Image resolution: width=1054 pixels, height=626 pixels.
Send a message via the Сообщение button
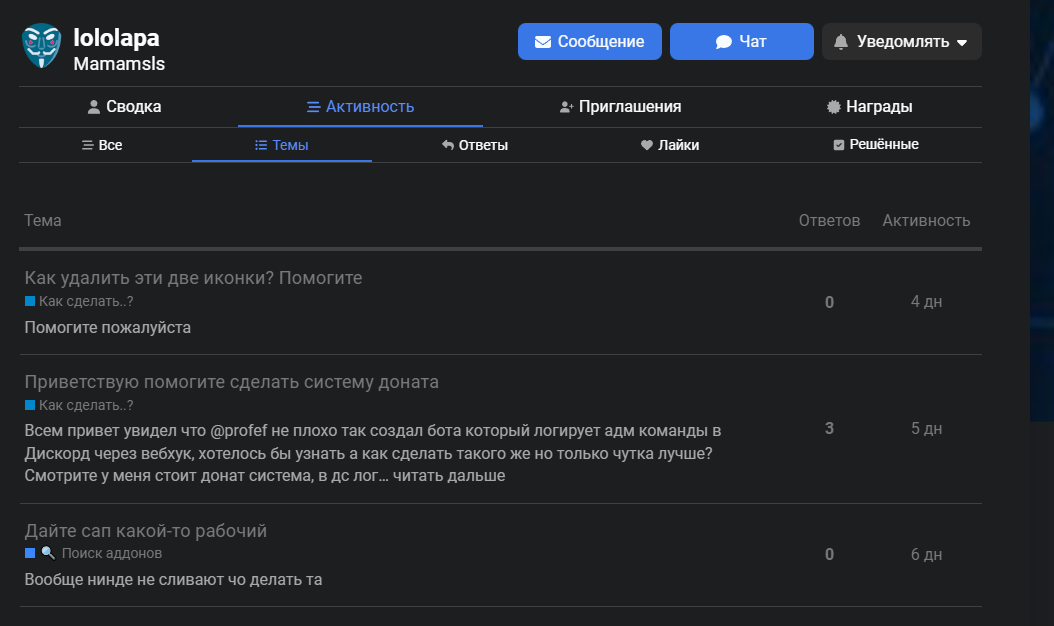pyautogui.click(x=590, y=42)
